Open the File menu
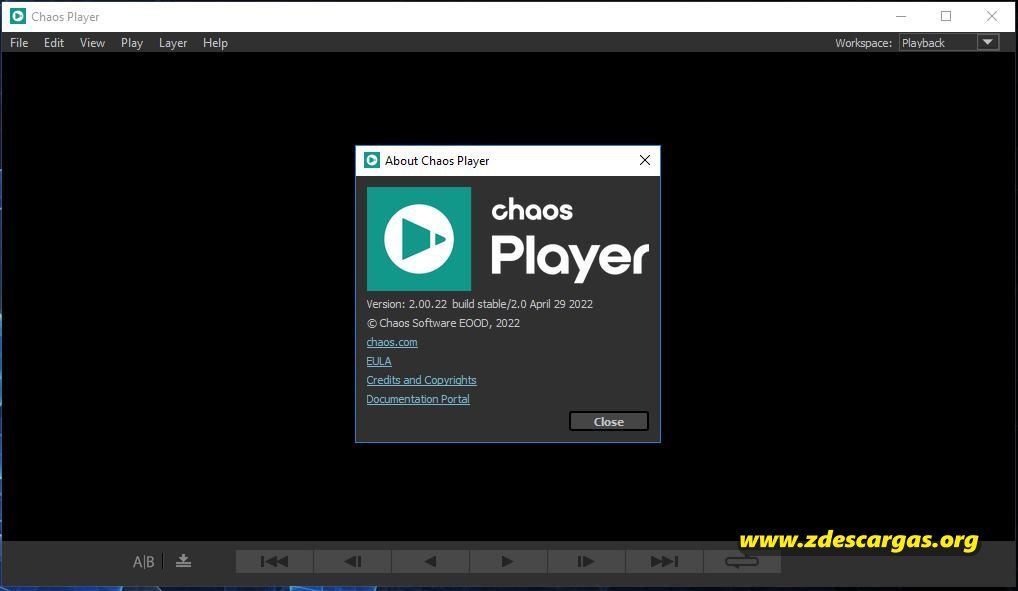Screen dimensions: 1018x591 coord(19,43)
